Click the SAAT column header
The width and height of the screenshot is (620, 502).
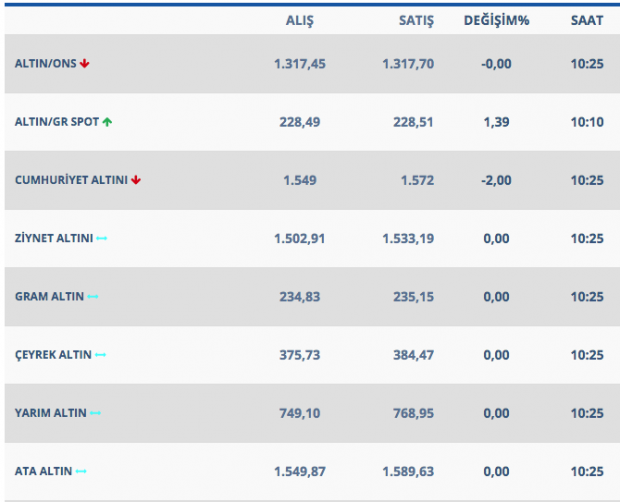[586, 20]
